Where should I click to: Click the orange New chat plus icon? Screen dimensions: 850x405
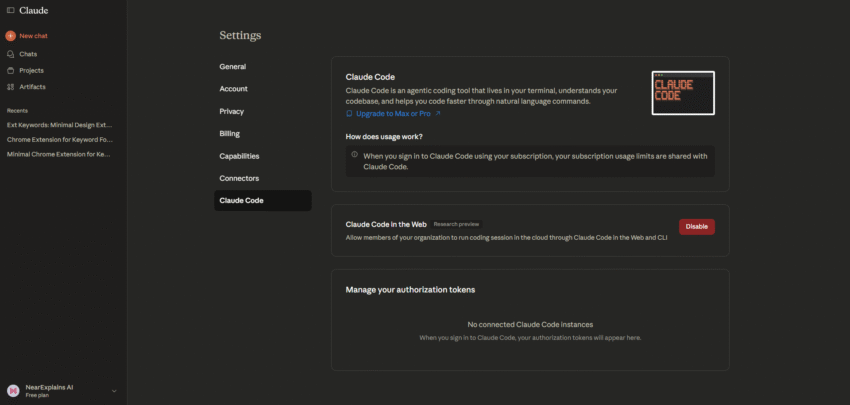11,36
